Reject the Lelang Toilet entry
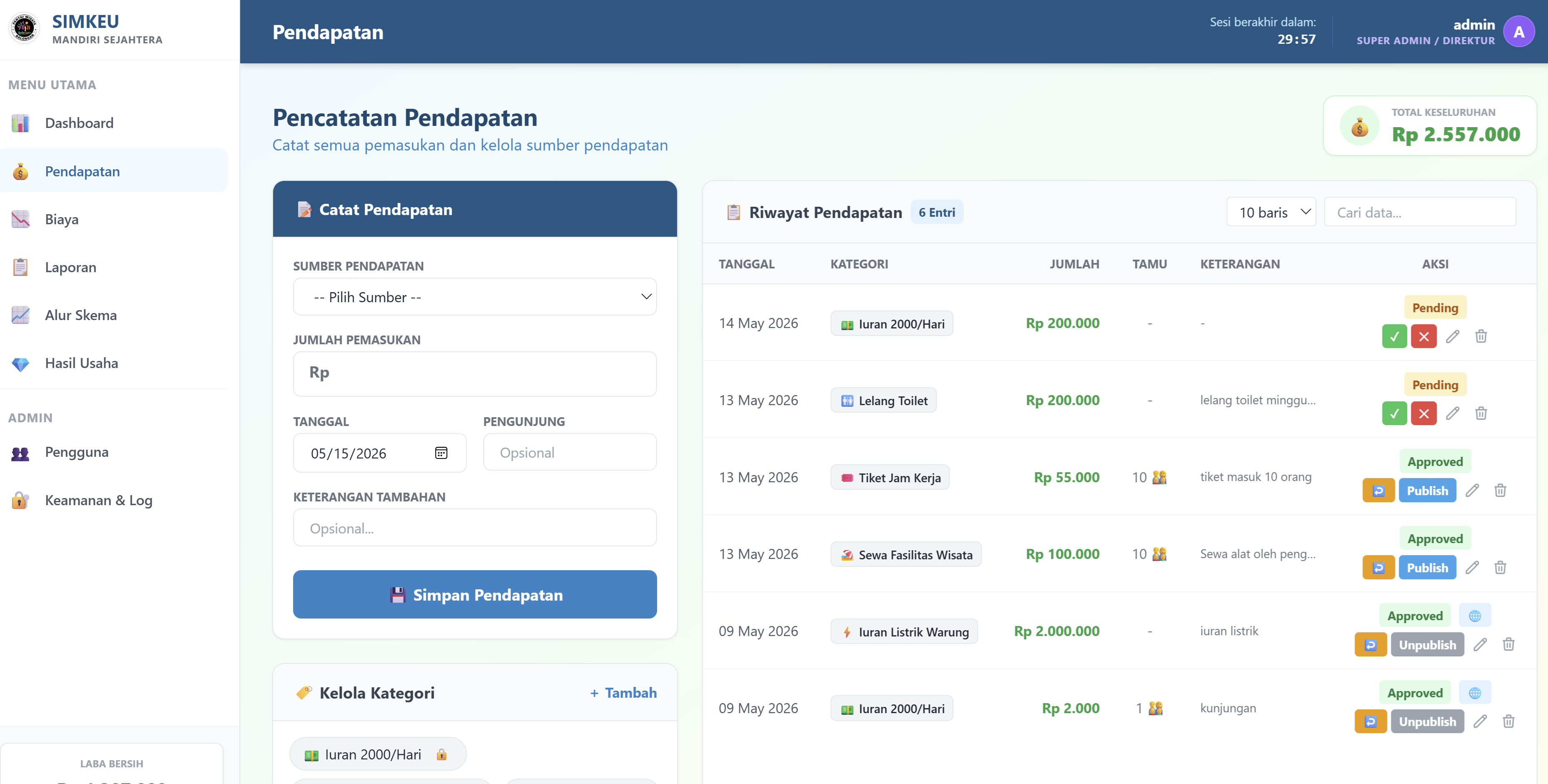Viewport: 1548px width, 784px height. [x=1424, y=413]
